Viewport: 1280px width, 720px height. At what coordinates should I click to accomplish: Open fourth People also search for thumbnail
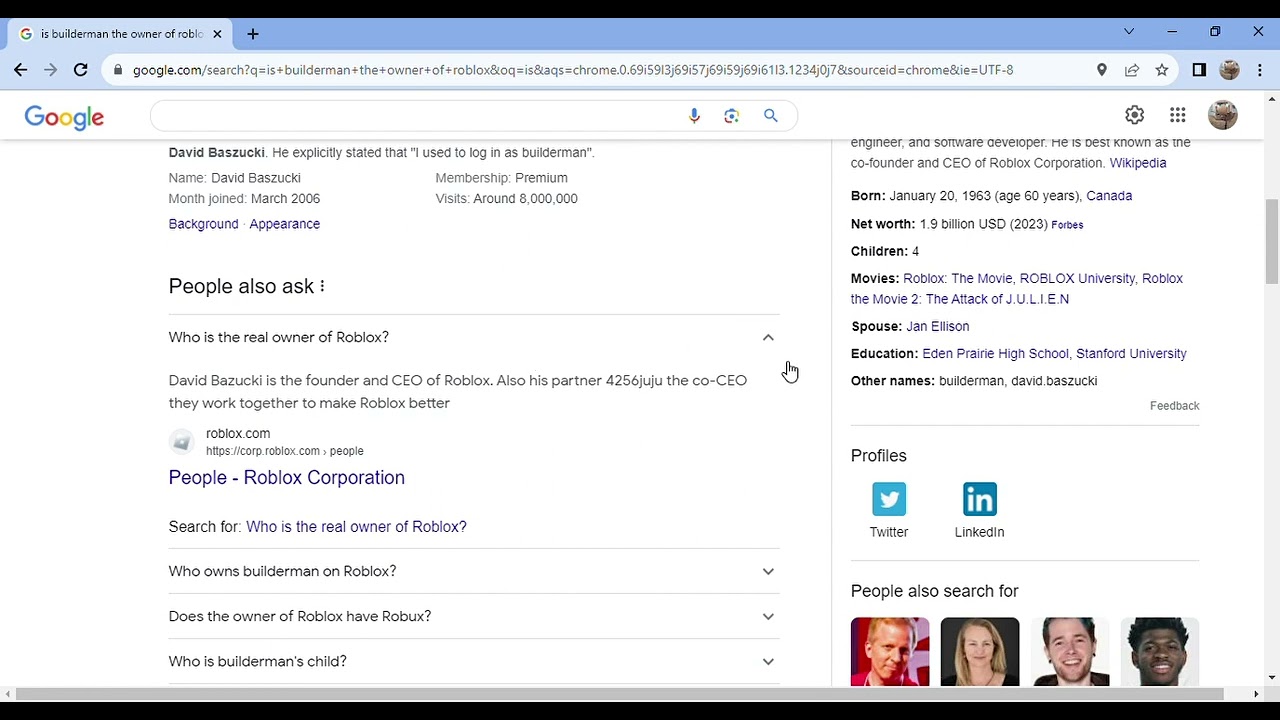tap(1160, 652)
